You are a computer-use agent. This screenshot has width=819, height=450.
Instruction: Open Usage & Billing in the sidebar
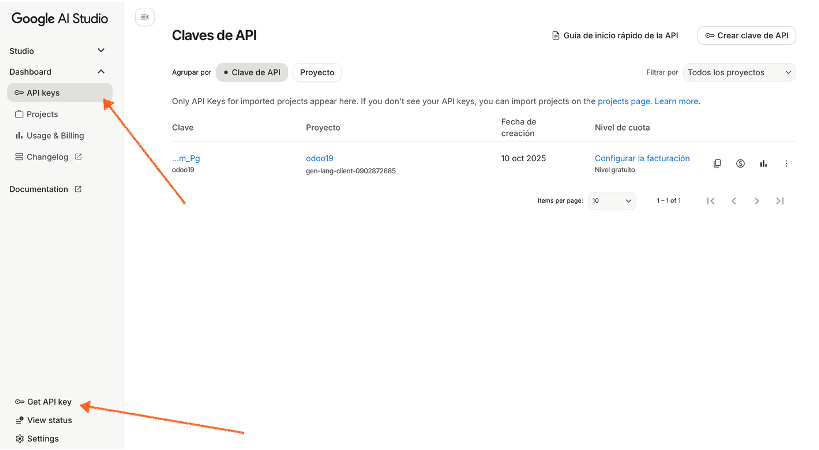pyautogui.click(x=50, y=135)
